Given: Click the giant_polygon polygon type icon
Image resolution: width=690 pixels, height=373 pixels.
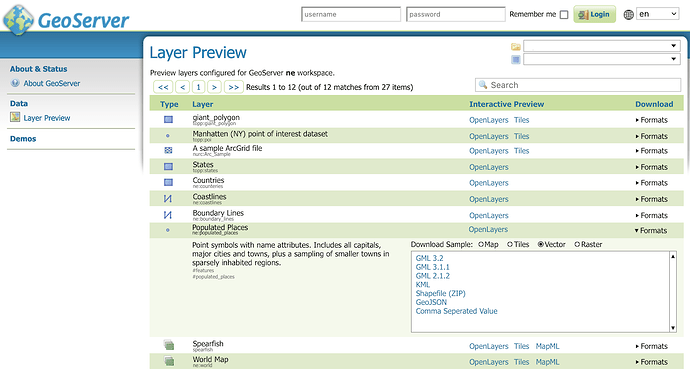Looking at the screenshot, I should [x=168, y=119].
